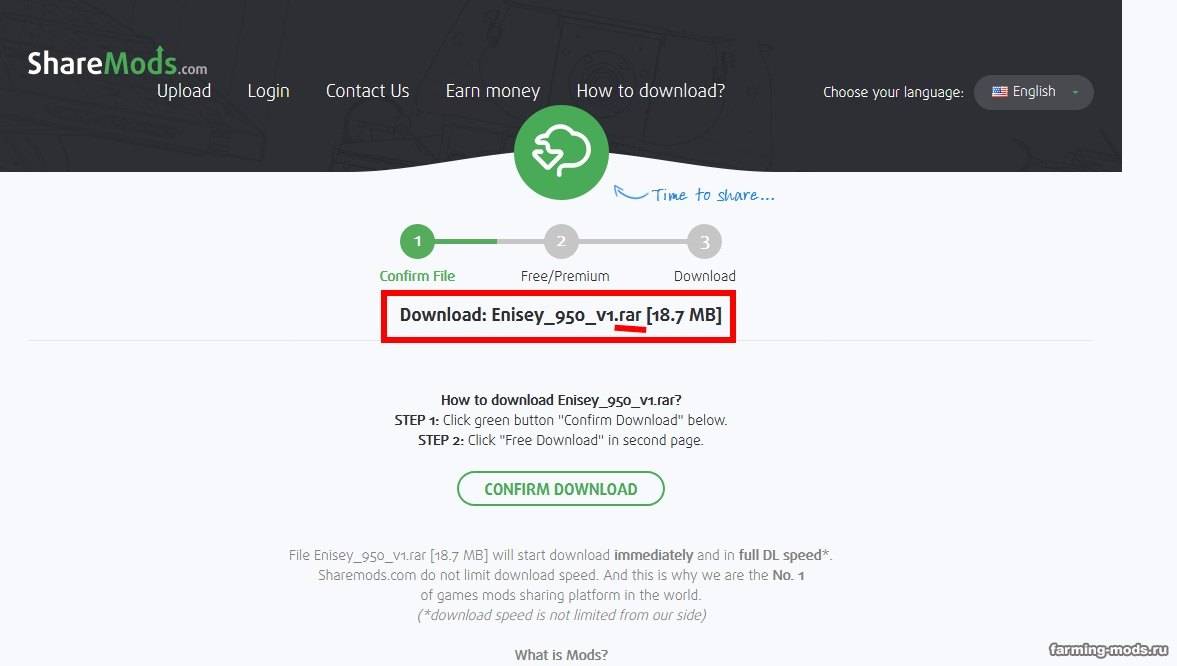Click the green cloud share icon
1177x666 pixels.
click(x=561, y=152)
